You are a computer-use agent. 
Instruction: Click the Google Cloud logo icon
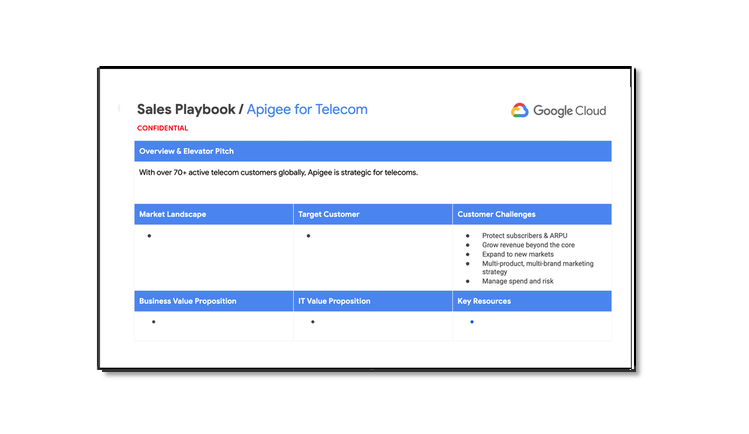tap(519, 110)
